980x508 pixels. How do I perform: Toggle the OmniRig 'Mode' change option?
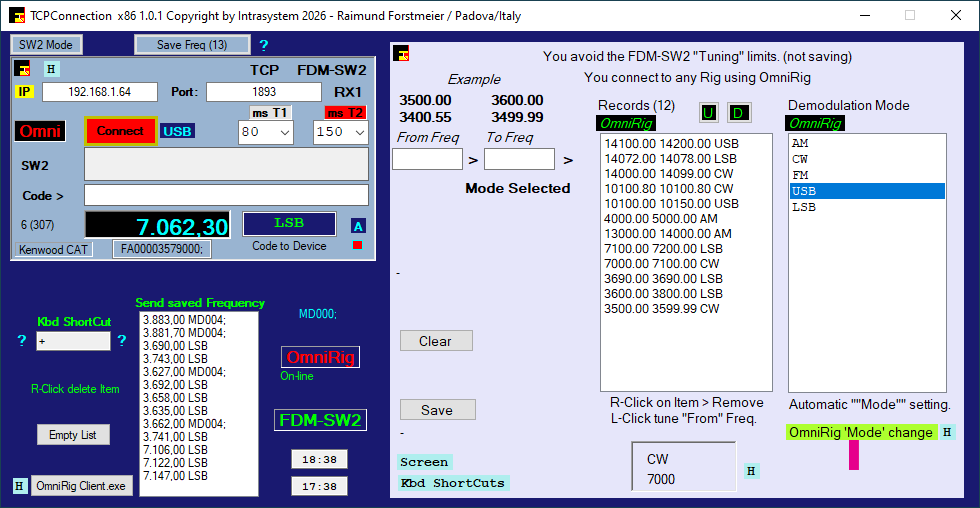coord(861,432)
